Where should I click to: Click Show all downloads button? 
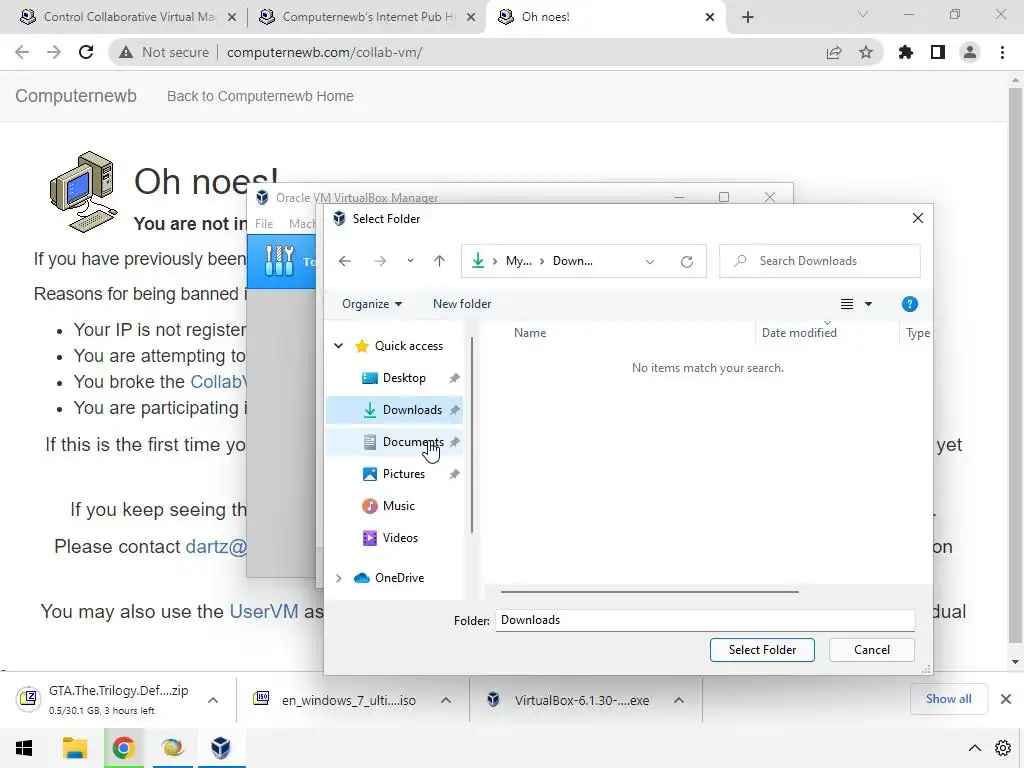click(x=948, y=699)
